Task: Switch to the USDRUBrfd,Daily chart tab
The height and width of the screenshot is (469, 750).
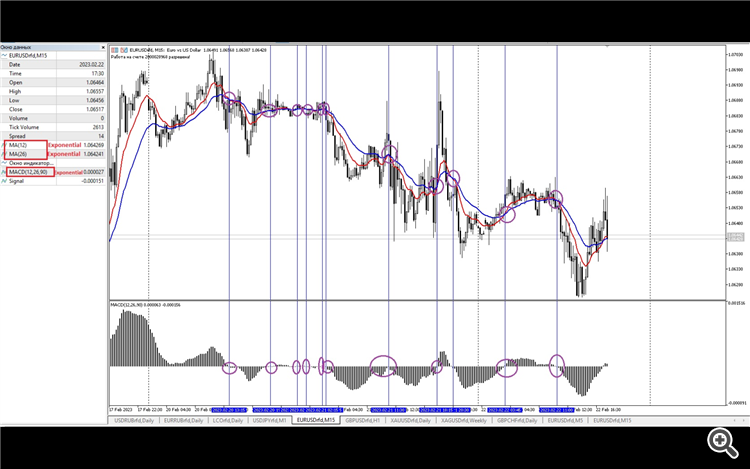Action: point(134,420)
